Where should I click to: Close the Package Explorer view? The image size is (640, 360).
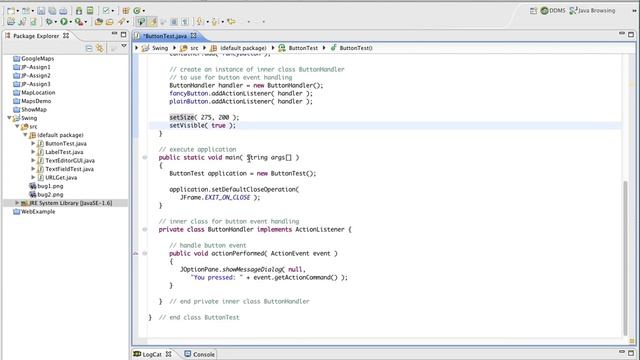coord(66,36)
